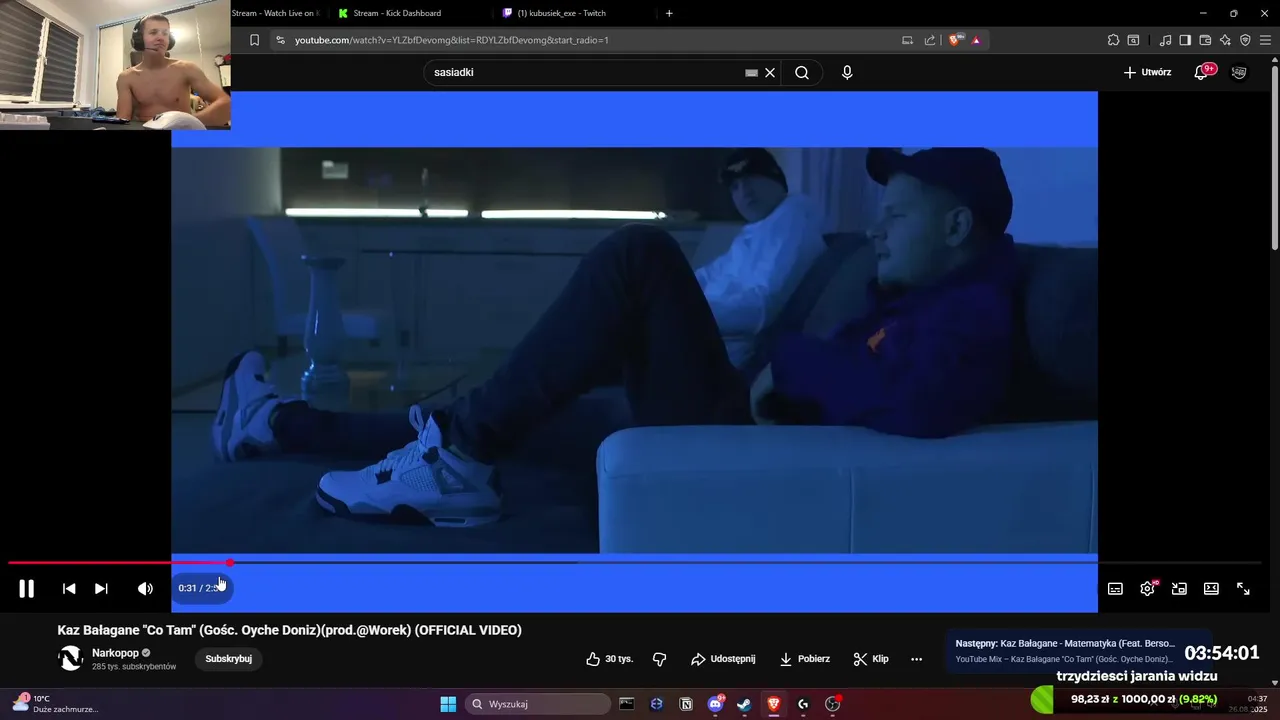The height and width of the screenshot is (720, 1280).
Task: Open Brave browser taskbar icon
Action: 773,704
